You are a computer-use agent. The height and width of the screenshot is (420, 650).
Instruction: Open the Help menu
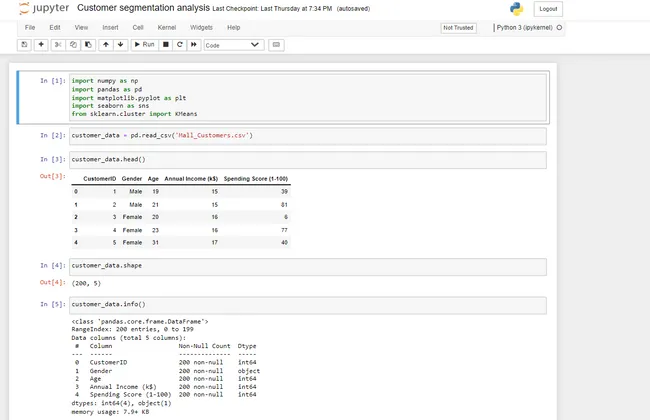(233, 27)
